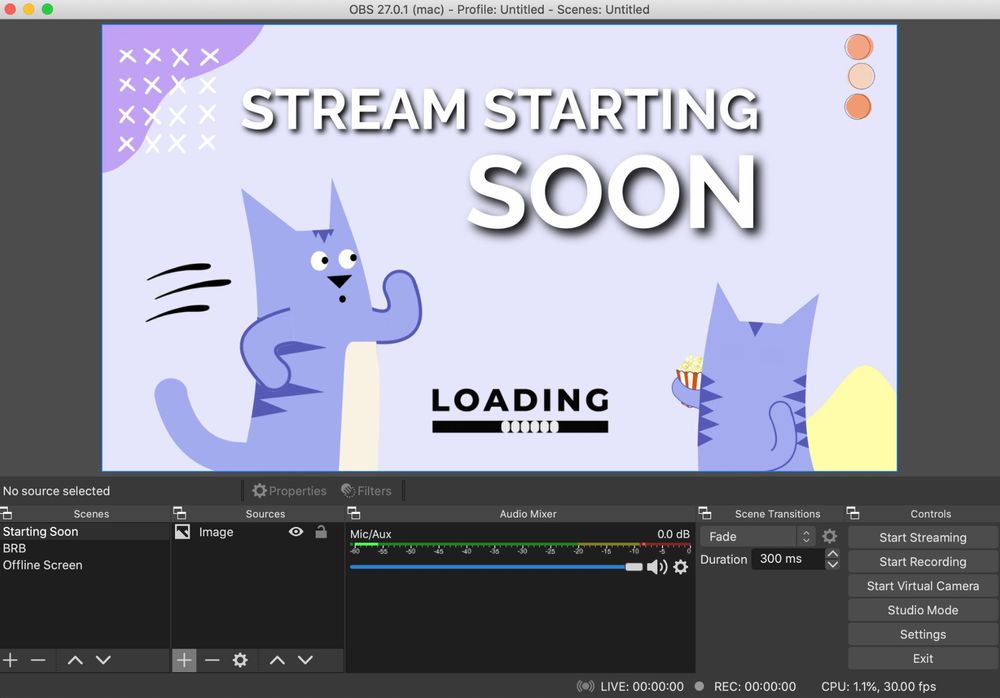Add a new scene using the plus icon

coord(10,660)
